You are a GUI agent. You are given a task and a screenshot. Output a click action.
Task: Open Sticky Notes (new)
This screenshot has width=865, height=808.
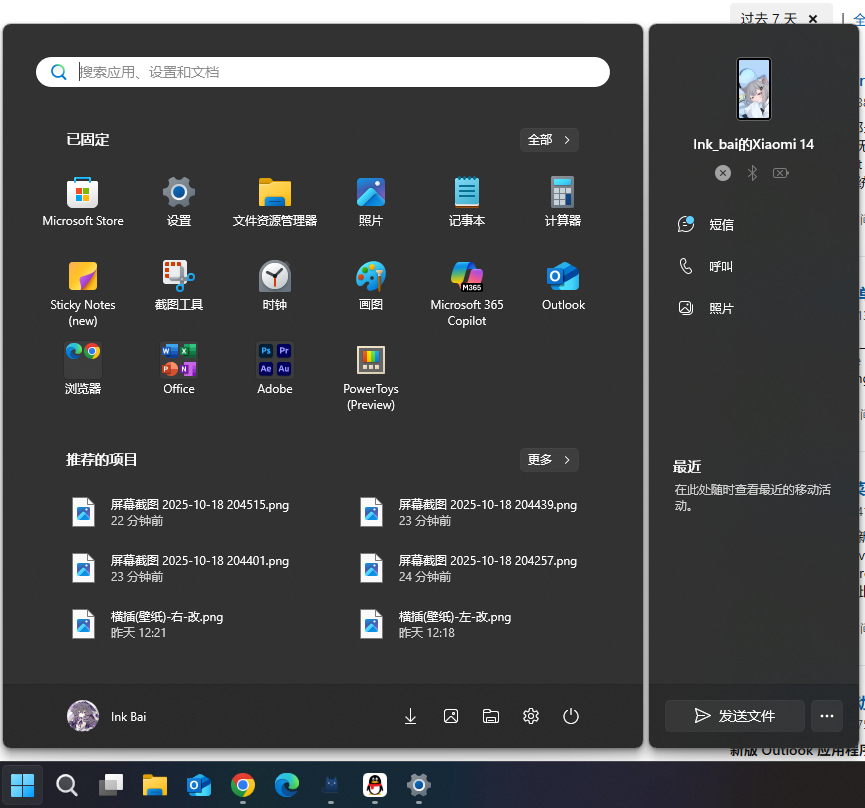click(x=83, y=293)
